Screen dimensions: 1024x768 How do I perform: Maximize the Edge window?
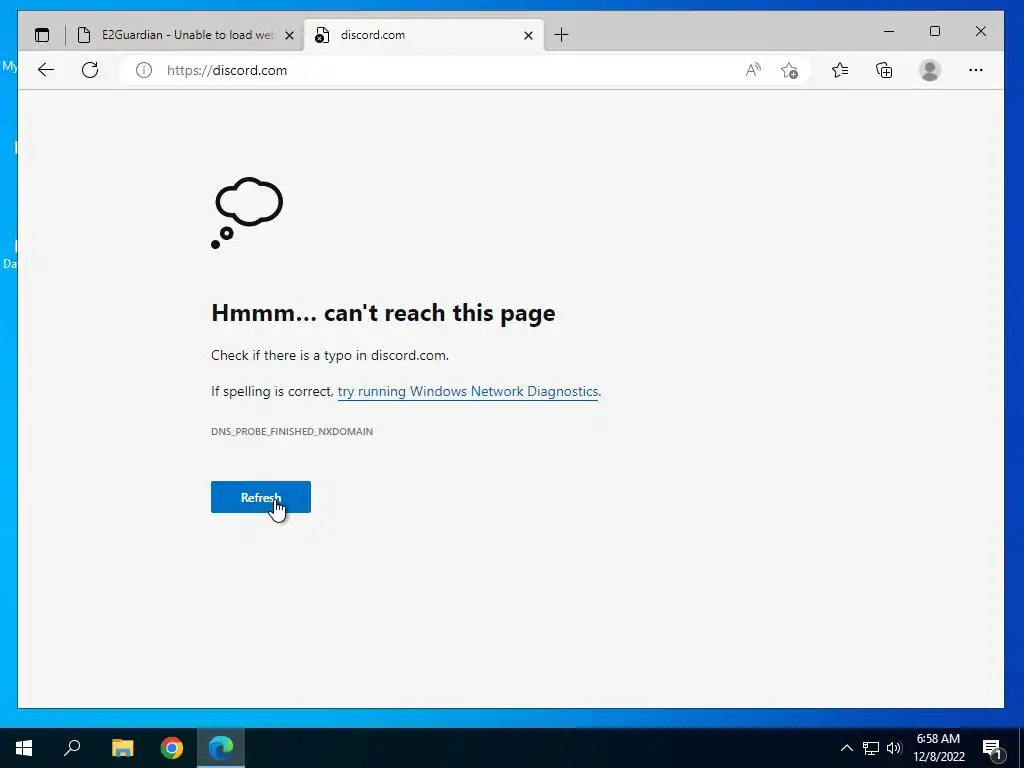935,31
